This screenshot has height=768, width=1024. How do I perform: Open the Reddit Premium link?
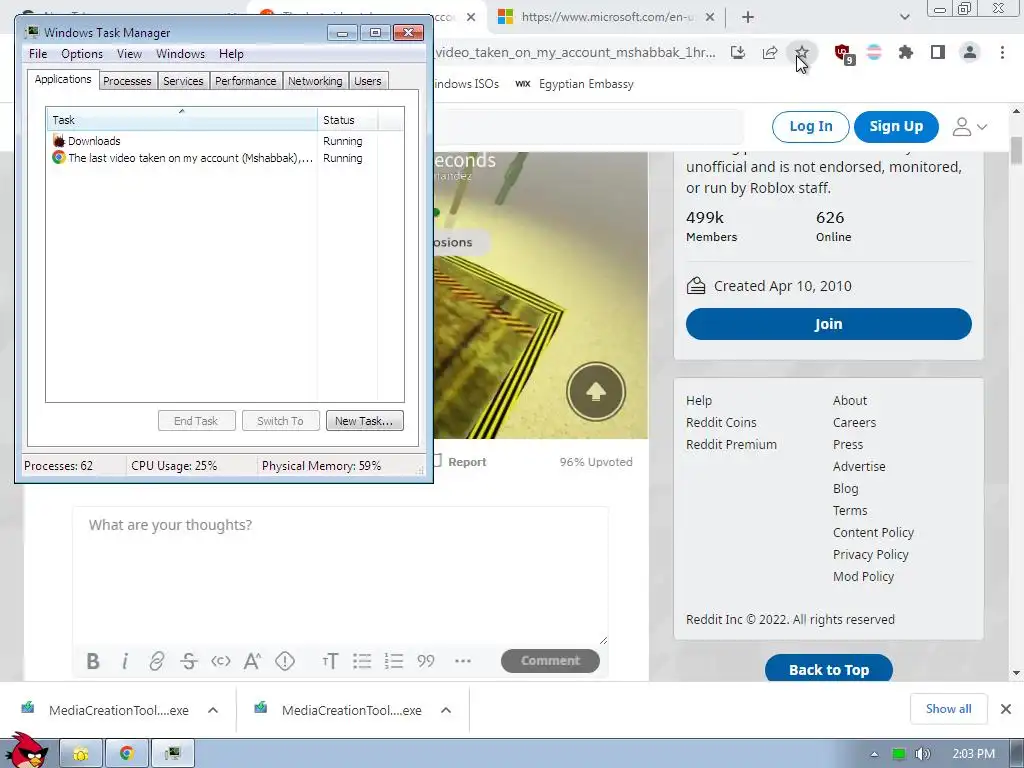tap(731, 444)
